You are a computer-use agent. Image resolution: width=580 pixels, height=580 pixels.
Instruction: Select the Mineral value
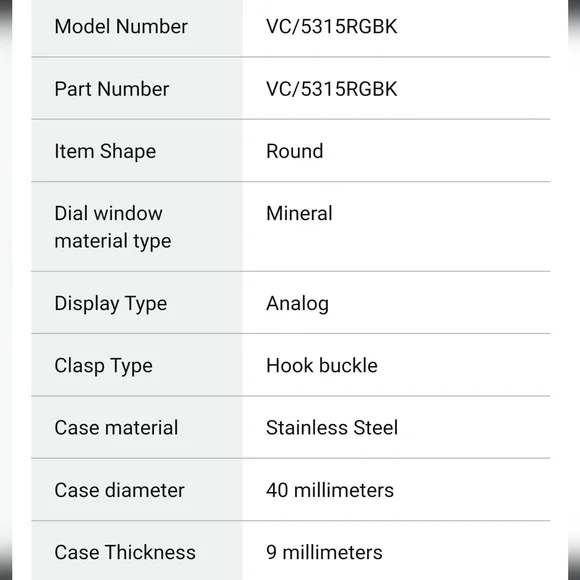click(299, 213)
